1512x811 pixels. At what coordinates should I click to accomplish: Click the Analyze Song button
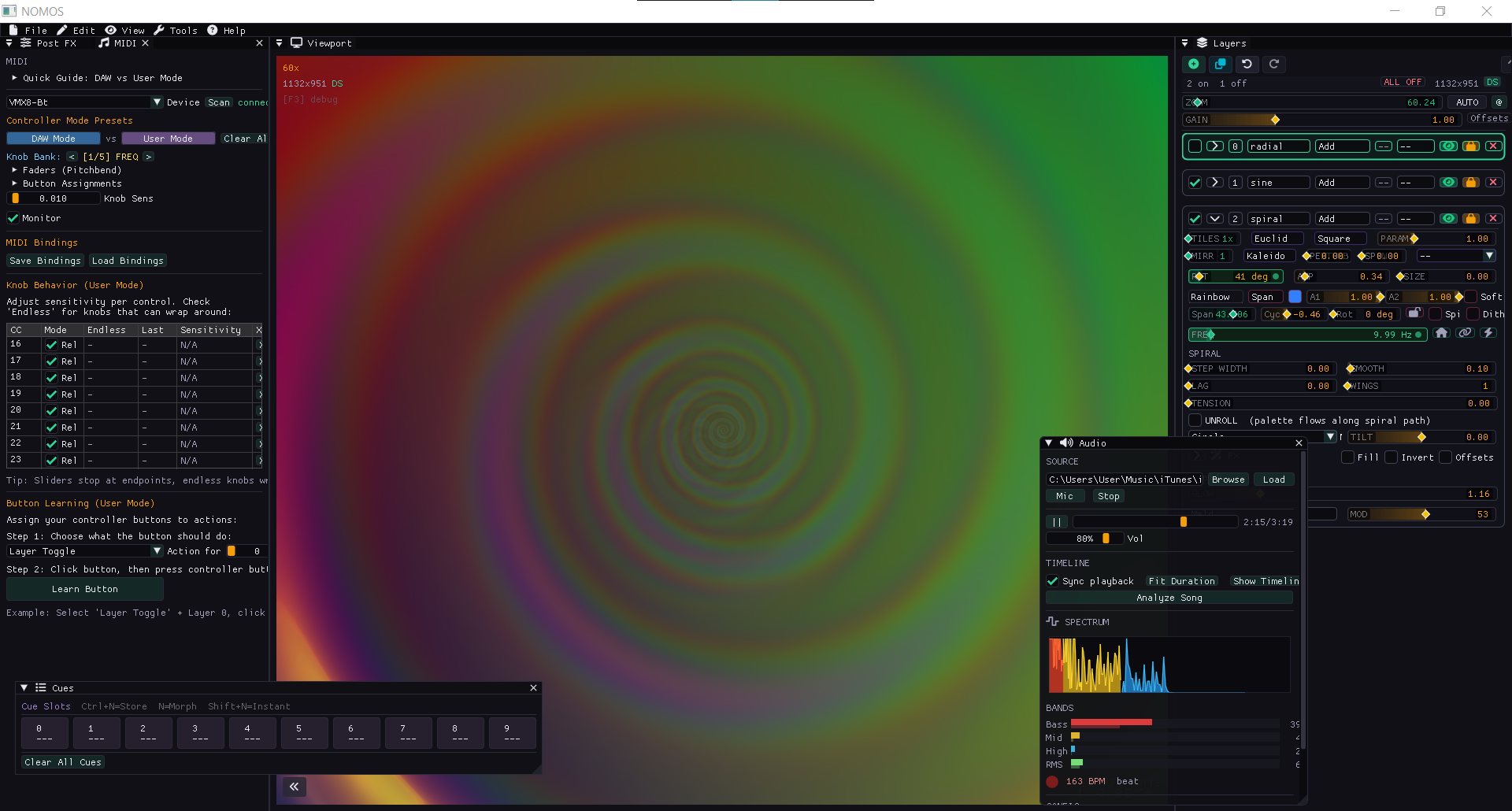pos(1169,597)
